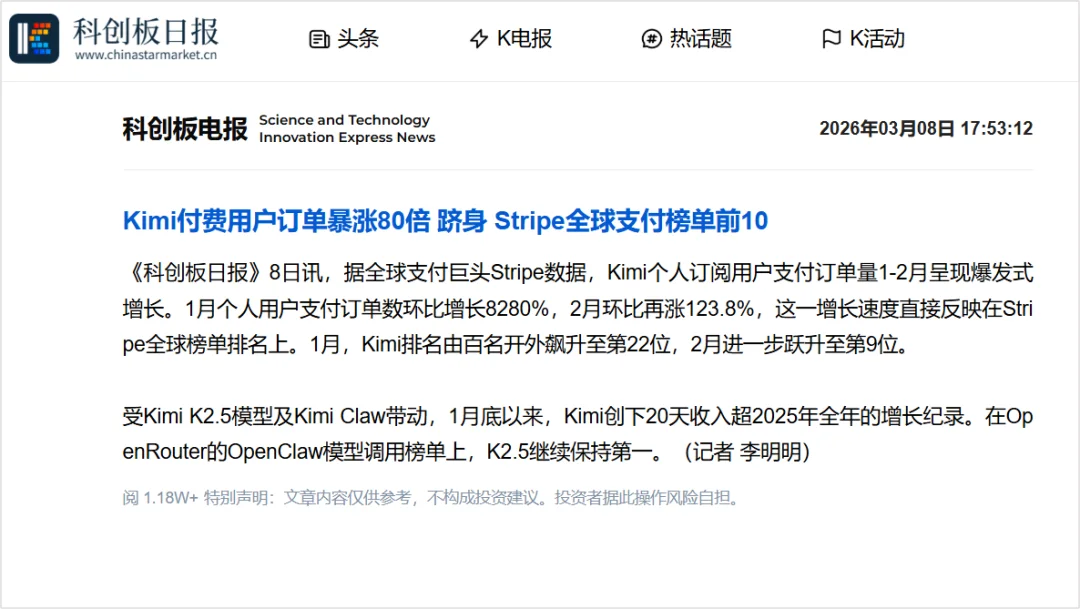
Task: Visit www.chinastarmarket.cn site link
Action: point(145,56)
